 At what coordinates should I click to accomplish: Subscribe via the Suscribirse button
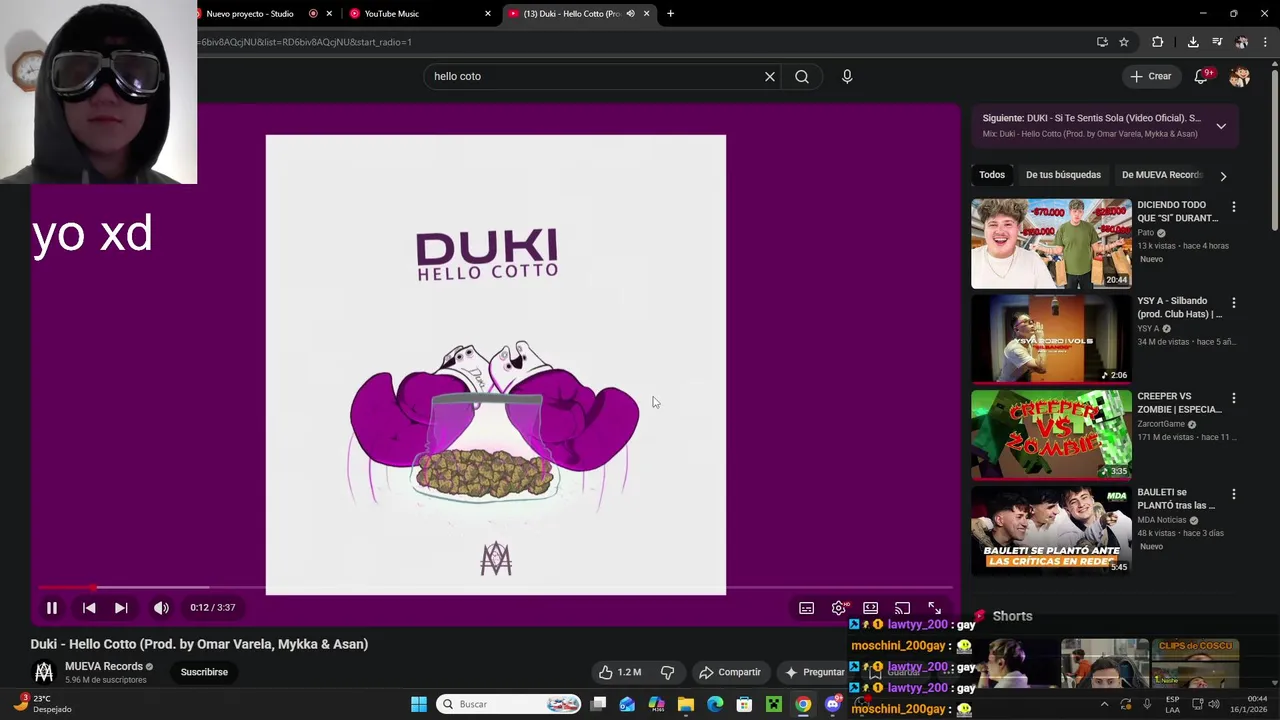coord(204,672)
